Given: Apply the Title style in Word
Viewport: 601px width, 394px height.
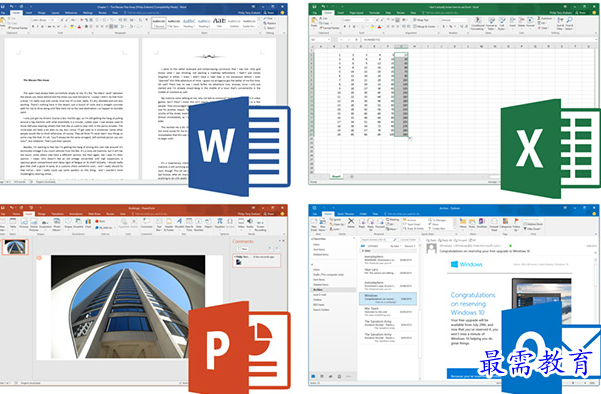Looking at the screenshot, I should [x=219, y=23].
